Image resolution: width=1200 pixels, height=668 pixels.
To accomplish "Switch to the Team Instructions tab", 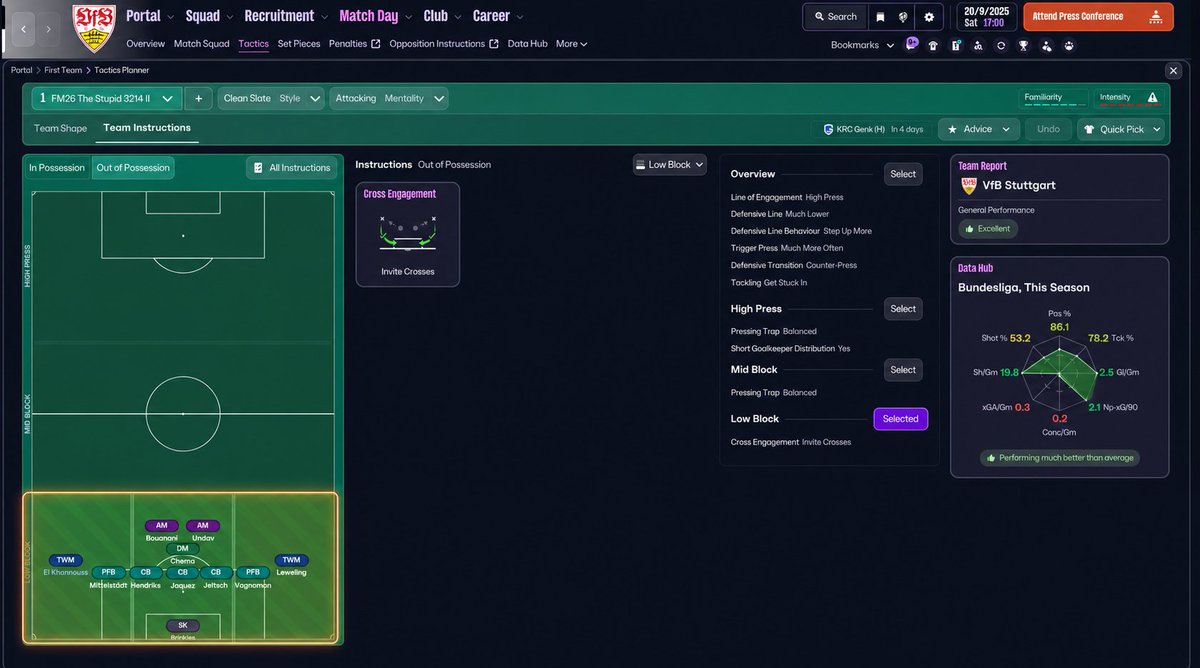I will [x=147, y=128].
